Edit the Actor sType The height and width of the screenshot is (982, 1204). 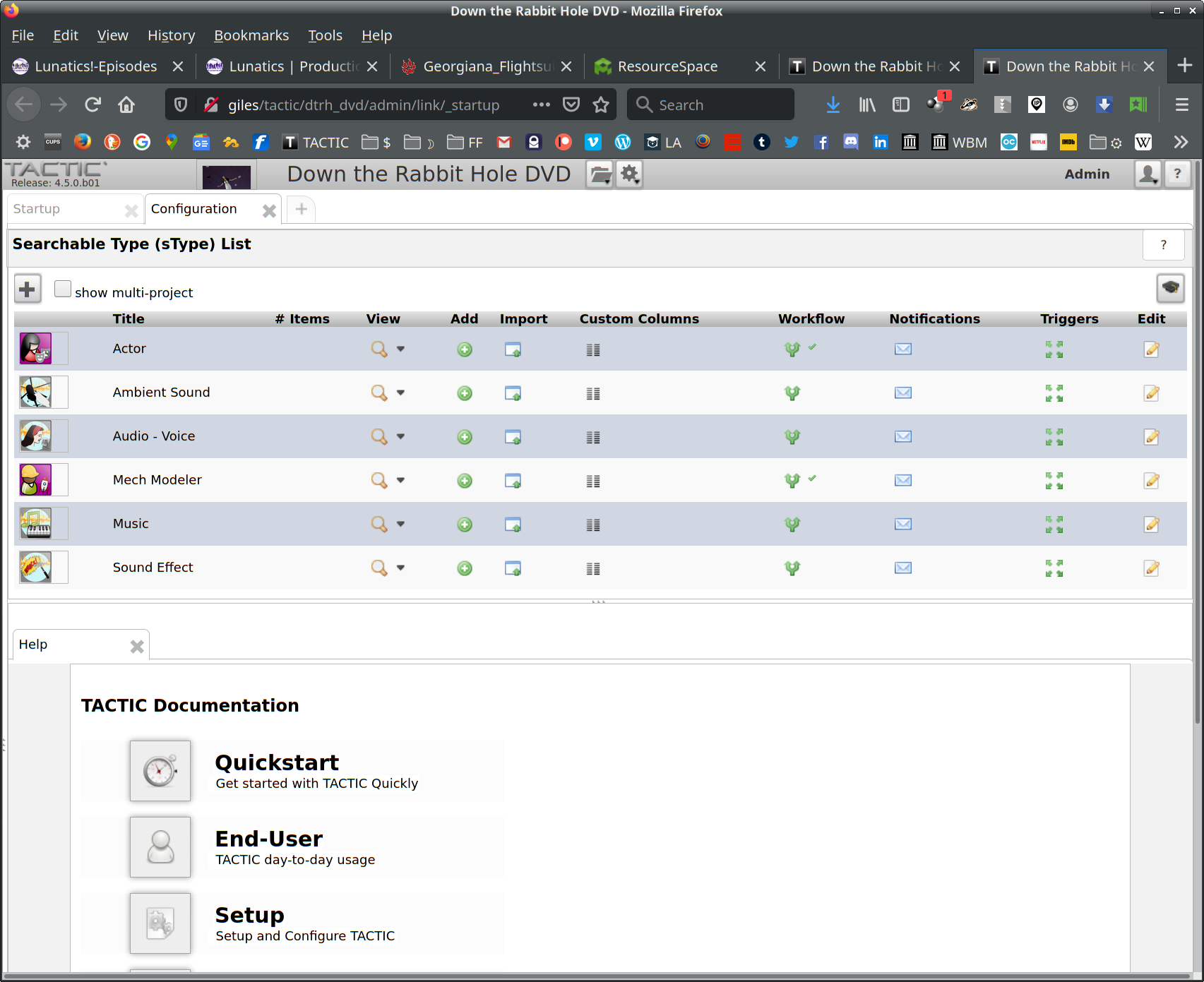coord(1152,349)
